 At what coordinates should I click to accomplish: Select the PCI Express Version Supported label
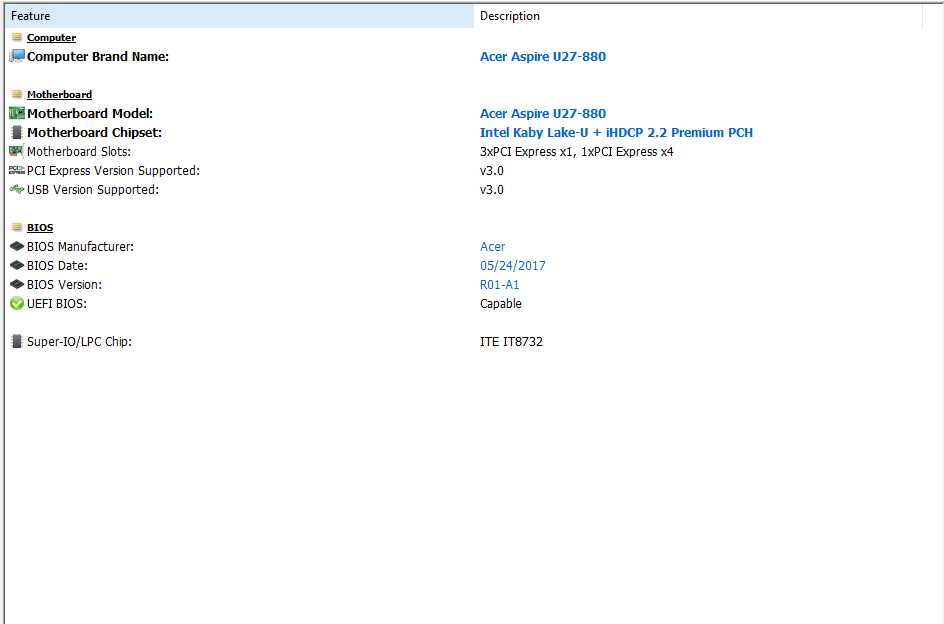(x=114, y=170)
